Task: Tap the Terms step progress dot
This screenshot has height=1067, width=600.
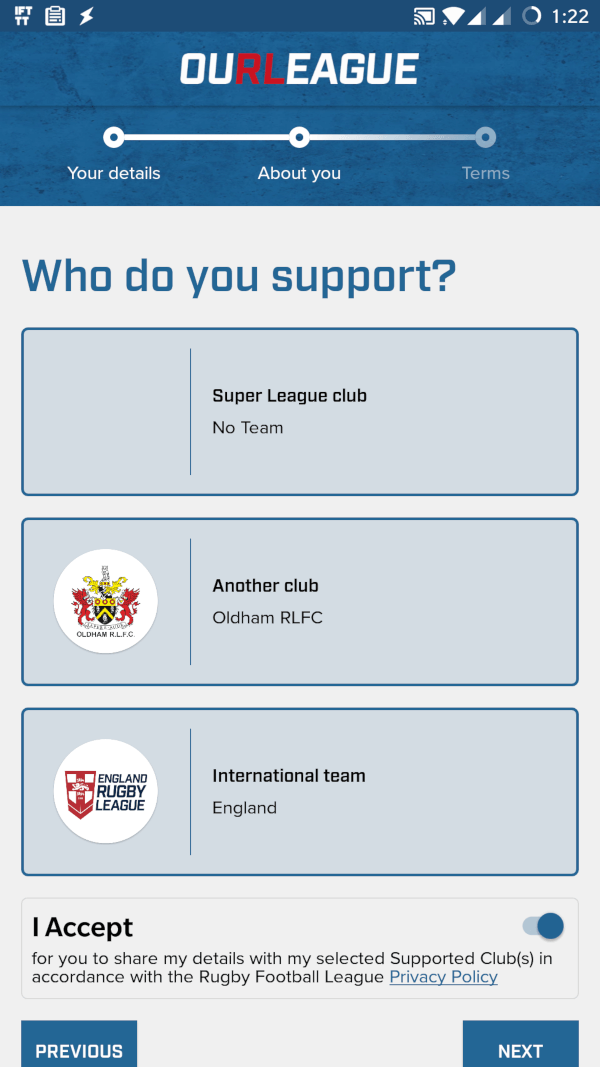Action: point(485,137)
